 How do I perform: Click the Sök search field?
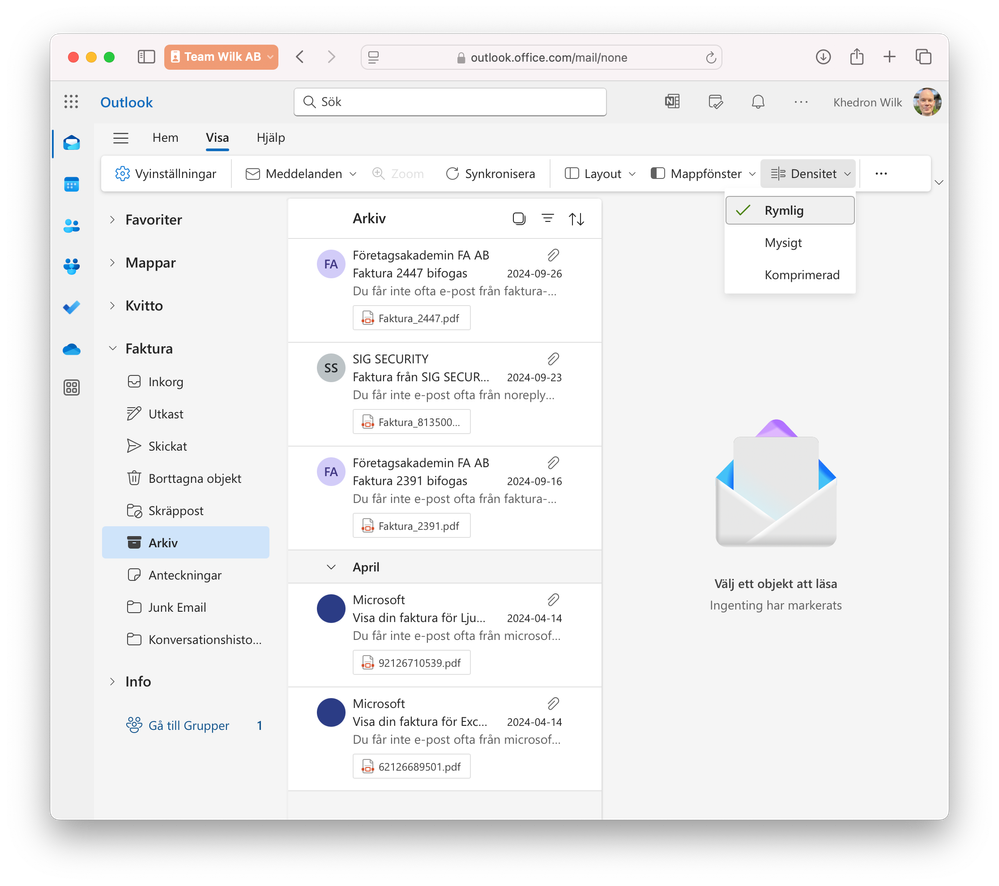[450, 102]
